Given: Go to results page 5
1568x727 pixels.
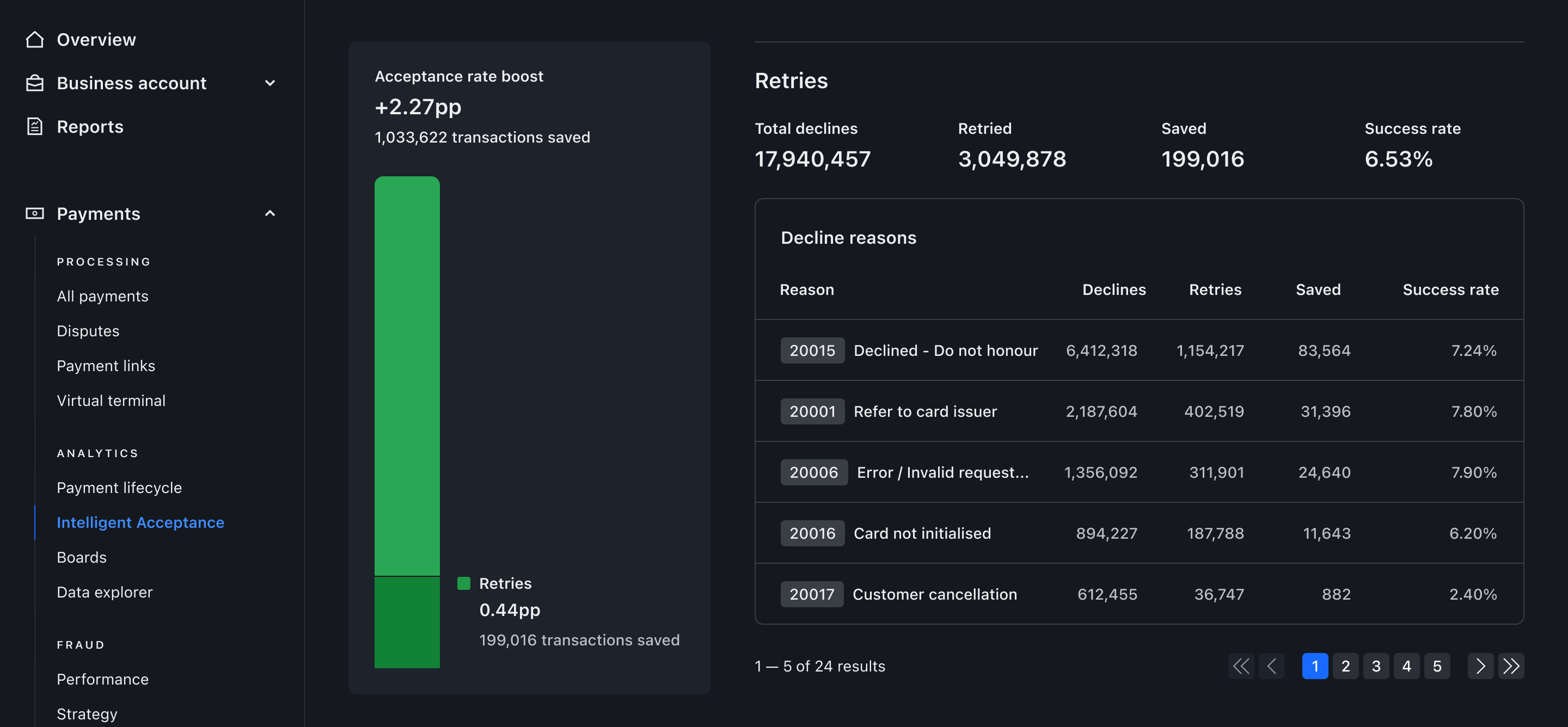Looking at the screenshot, I should [1437, 666].
